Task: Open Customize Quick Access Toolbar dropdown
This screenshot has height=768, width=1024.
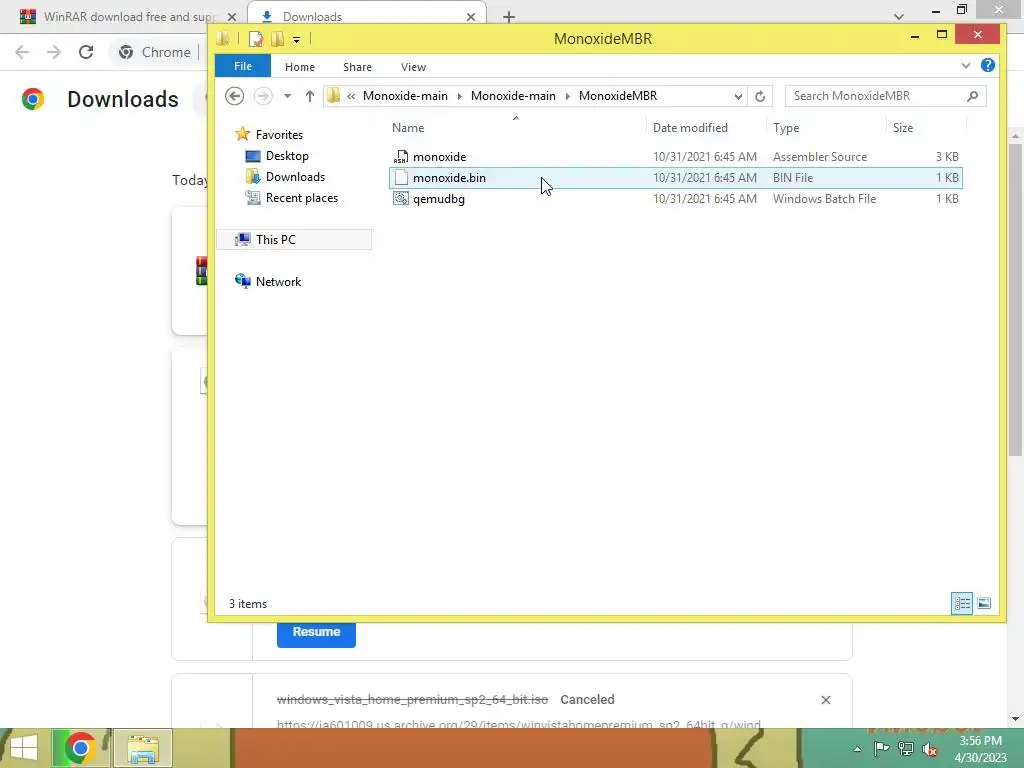Action: pyautogui.click(x=296, y=40)
